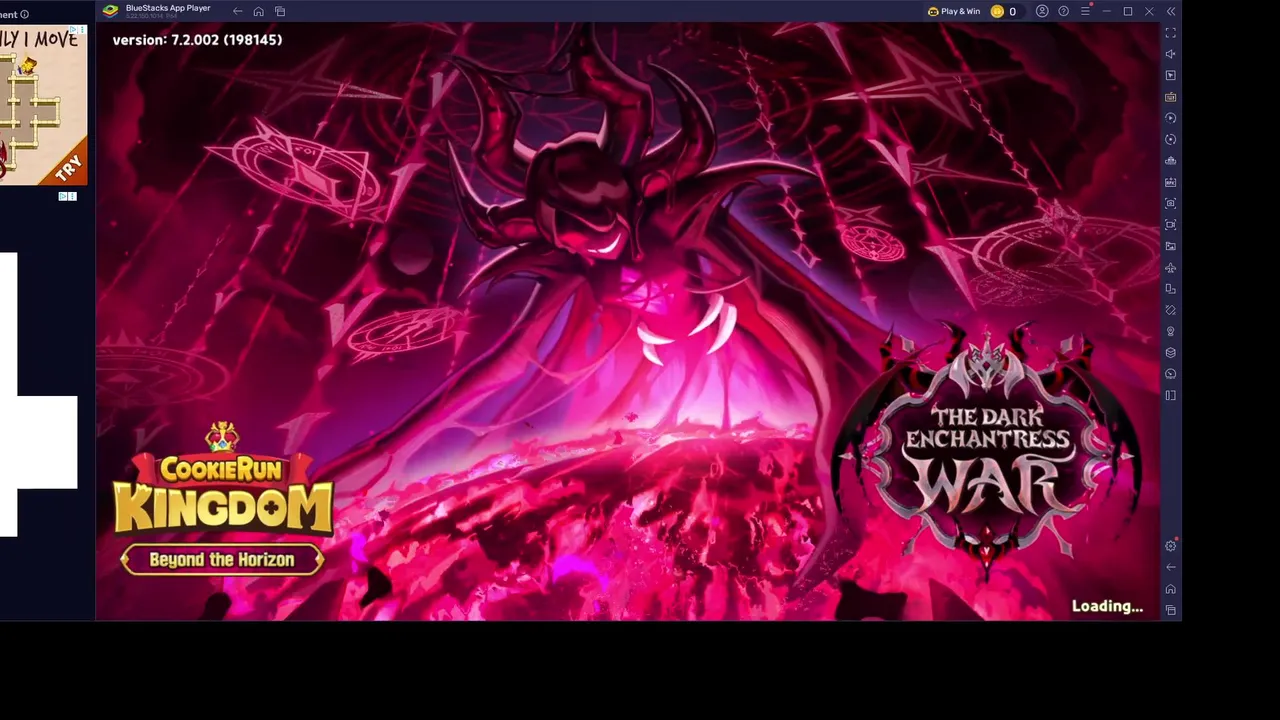This screenshot has width=1280, height=720.
Task: Set location via sidebar pin icon
Action: pyautogui.click(x=1171, y=331)
